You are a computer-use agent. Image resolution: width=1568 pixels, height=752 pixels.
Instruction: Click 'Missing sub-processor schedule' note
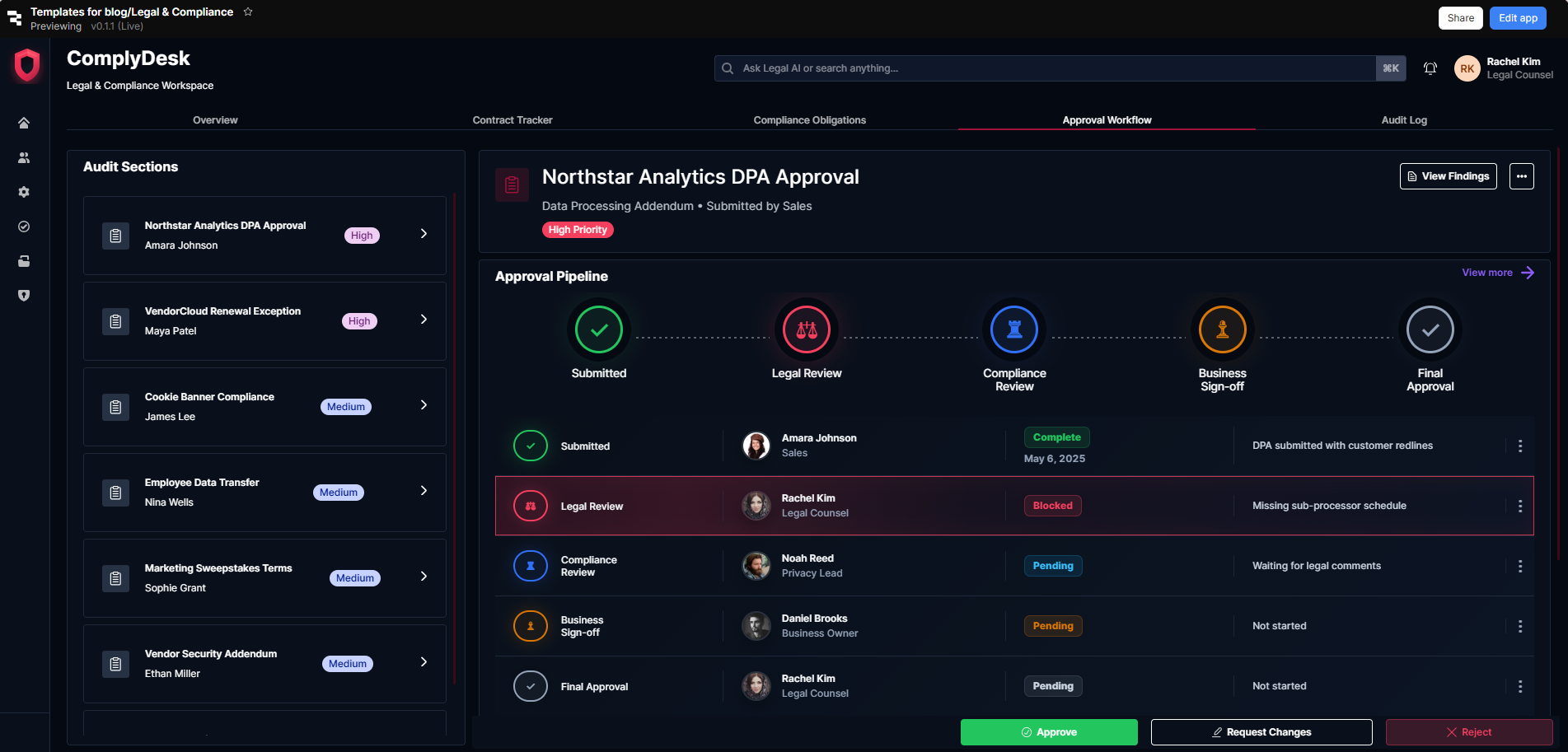click(1329, 506)
